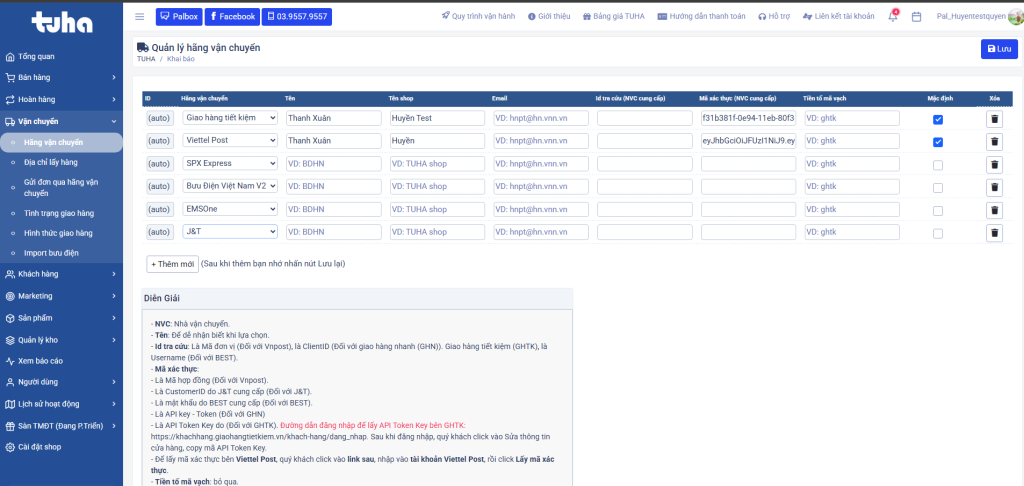The width and height of the screenshot is (1024, 486).
Task: Delete the Giao hàng tiết kiệm row
Action: point(994,118)
